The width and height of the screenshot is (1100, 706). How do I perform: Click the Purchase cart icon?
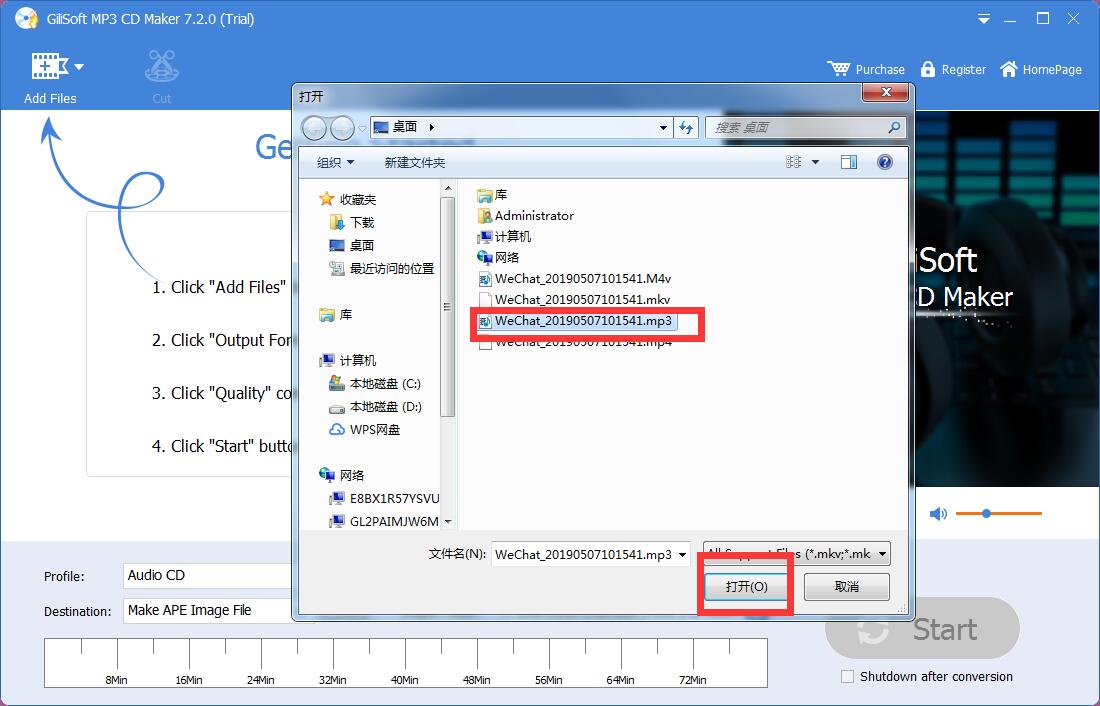point(838,68)
